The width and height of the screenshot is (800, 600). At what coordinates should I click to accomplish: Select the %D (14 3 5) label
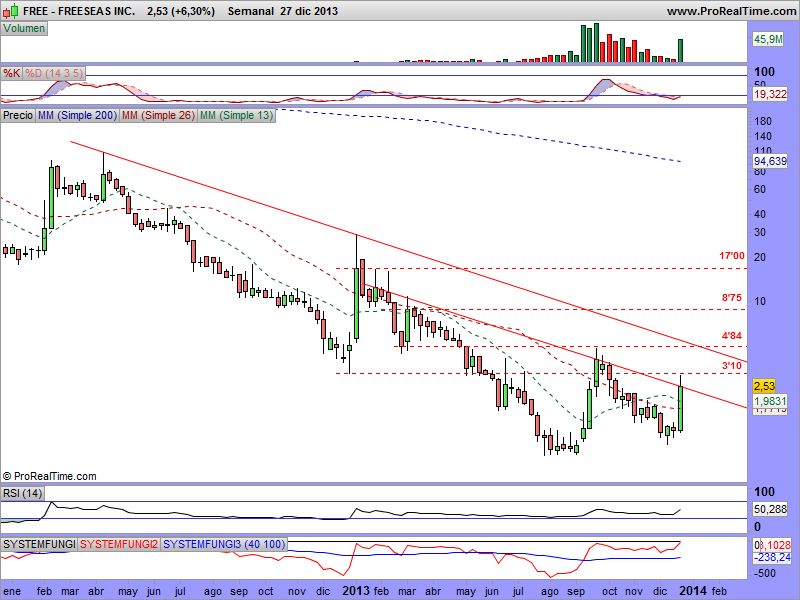pos(54,73)
